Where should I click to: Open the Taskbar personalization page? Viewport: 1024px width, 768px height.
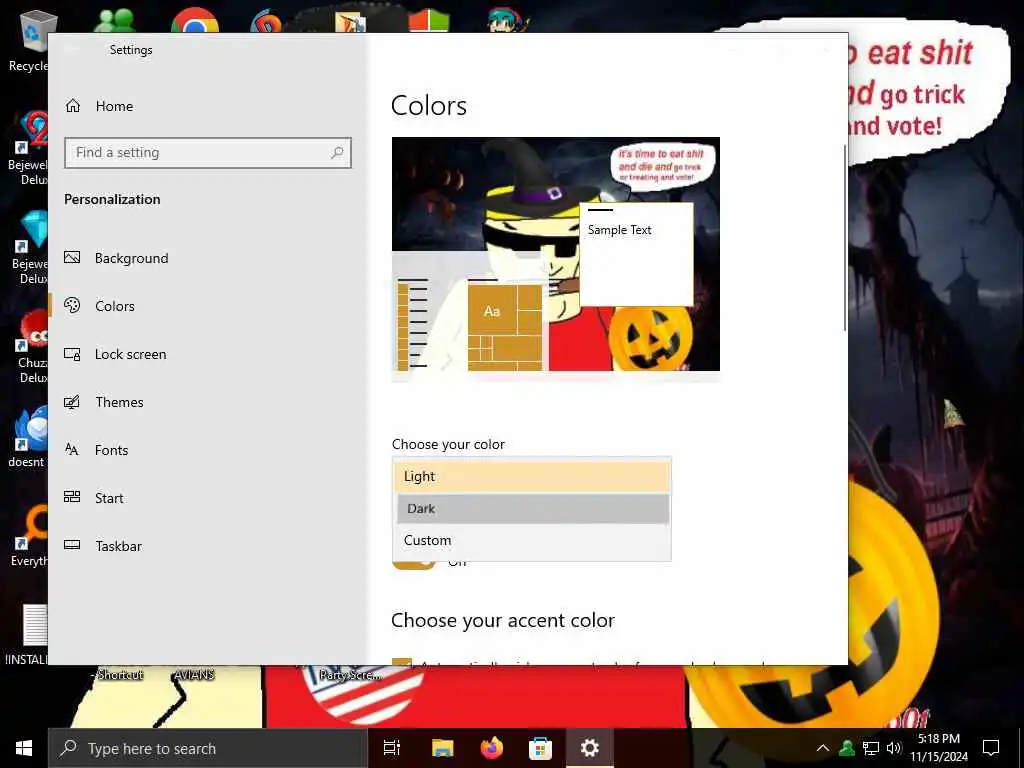coord(118,546)
